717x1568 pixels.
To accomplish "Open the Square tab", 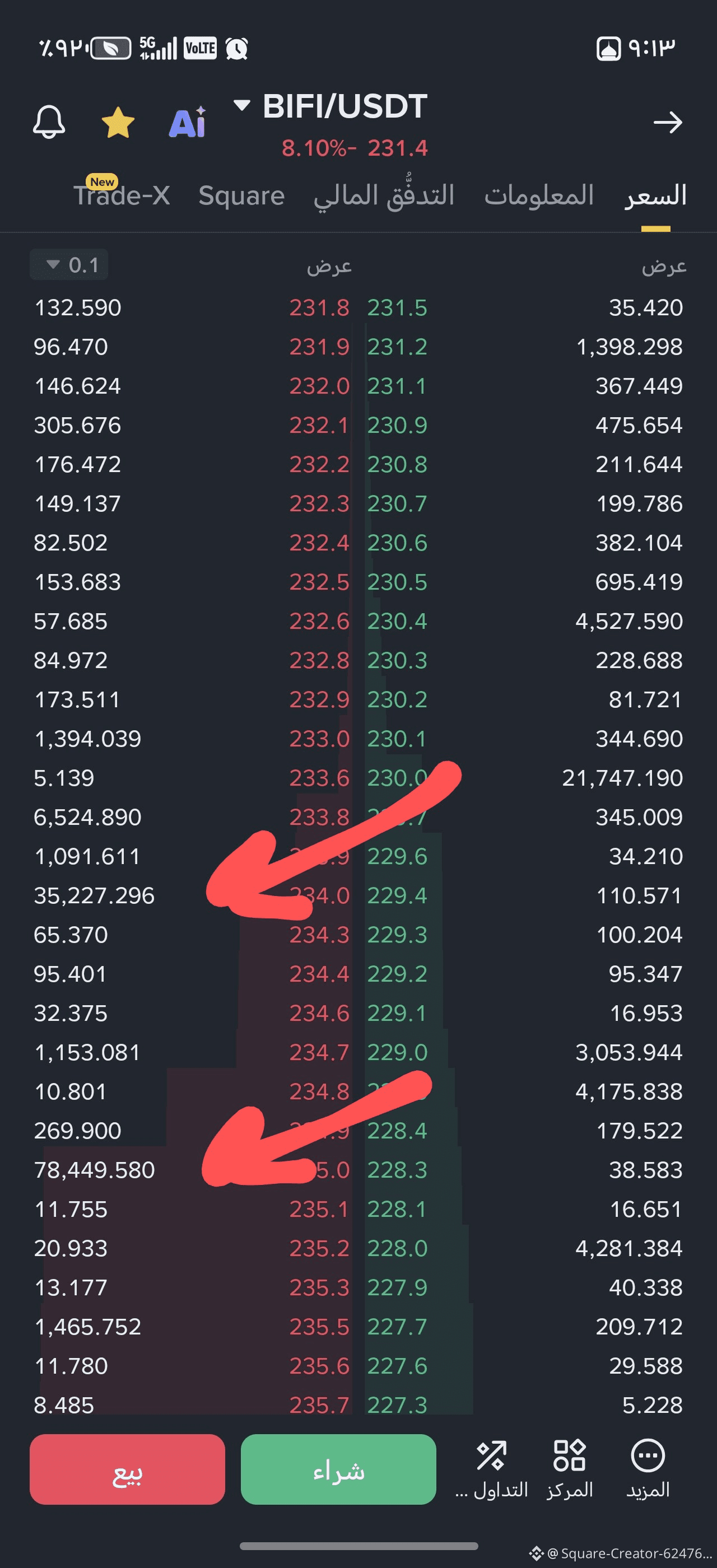I will click(x=241, y=195).
